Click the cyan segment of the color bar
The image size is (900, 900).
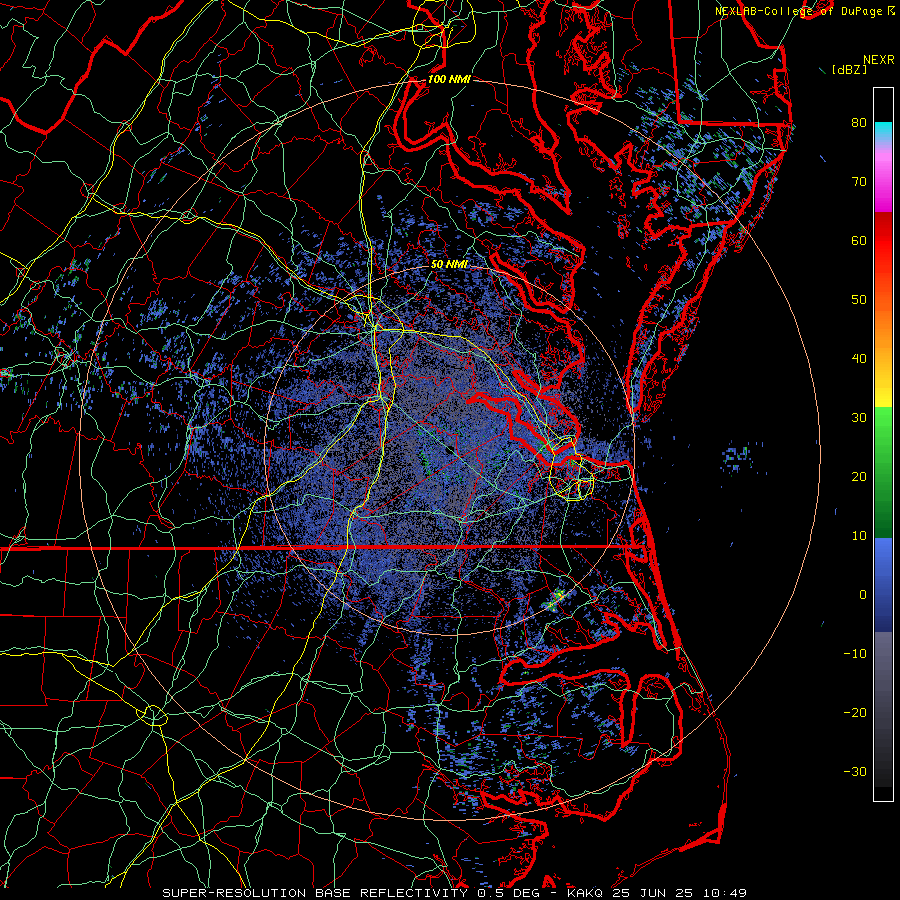[x=883, y=130]
